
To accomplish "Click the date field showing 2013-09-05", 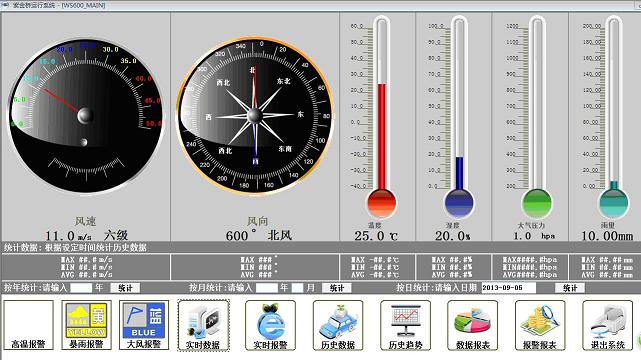I will (509, 288).
